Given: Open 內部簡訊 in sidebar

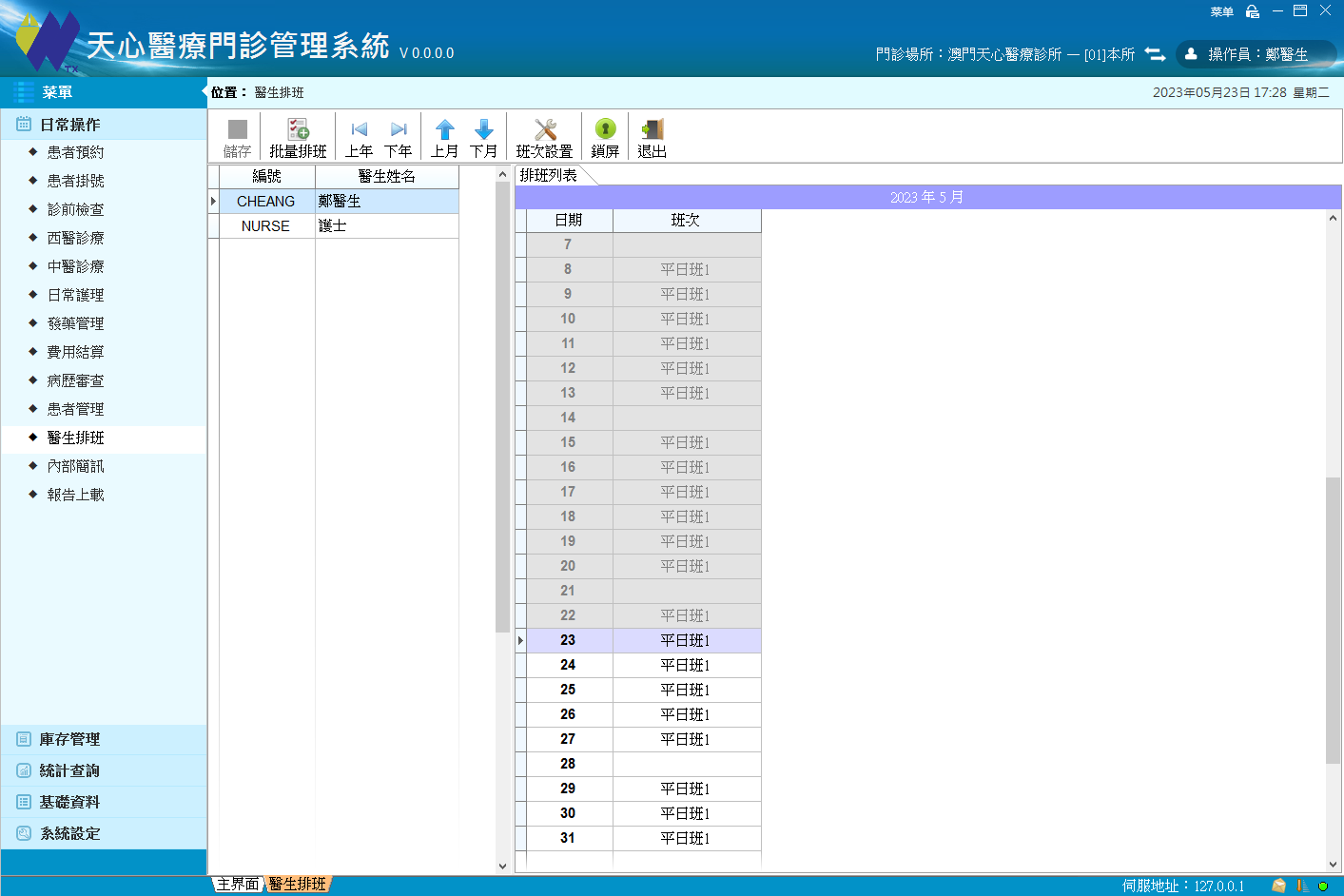Looking at the screenshot, I should 76,466.
